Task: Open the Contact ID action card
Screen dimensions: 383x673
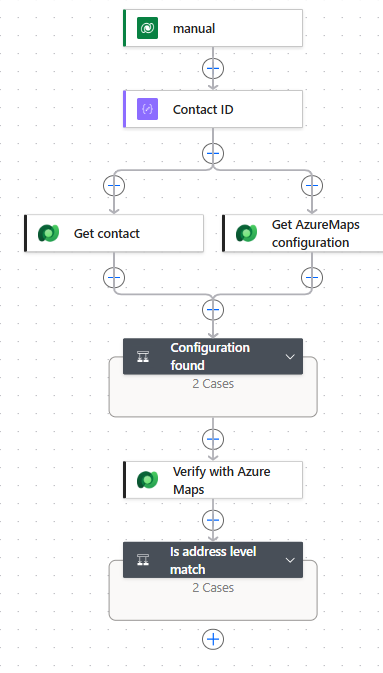Action: click(x=213, y=109)
